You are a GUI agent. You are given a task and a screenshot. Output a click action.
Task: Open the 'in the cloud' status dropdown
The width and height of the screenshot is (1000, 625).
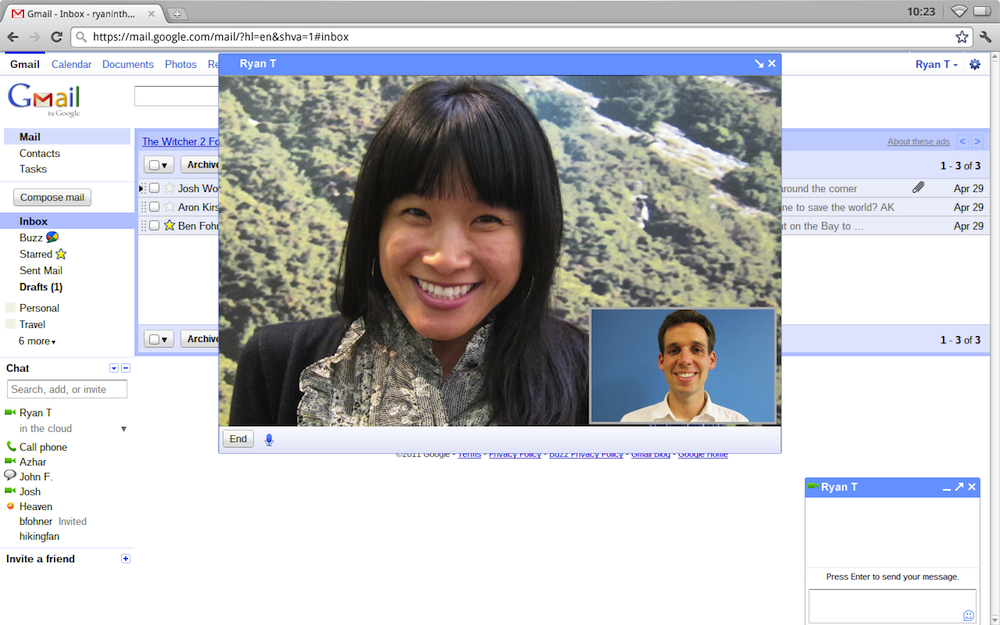pos(124,429)
